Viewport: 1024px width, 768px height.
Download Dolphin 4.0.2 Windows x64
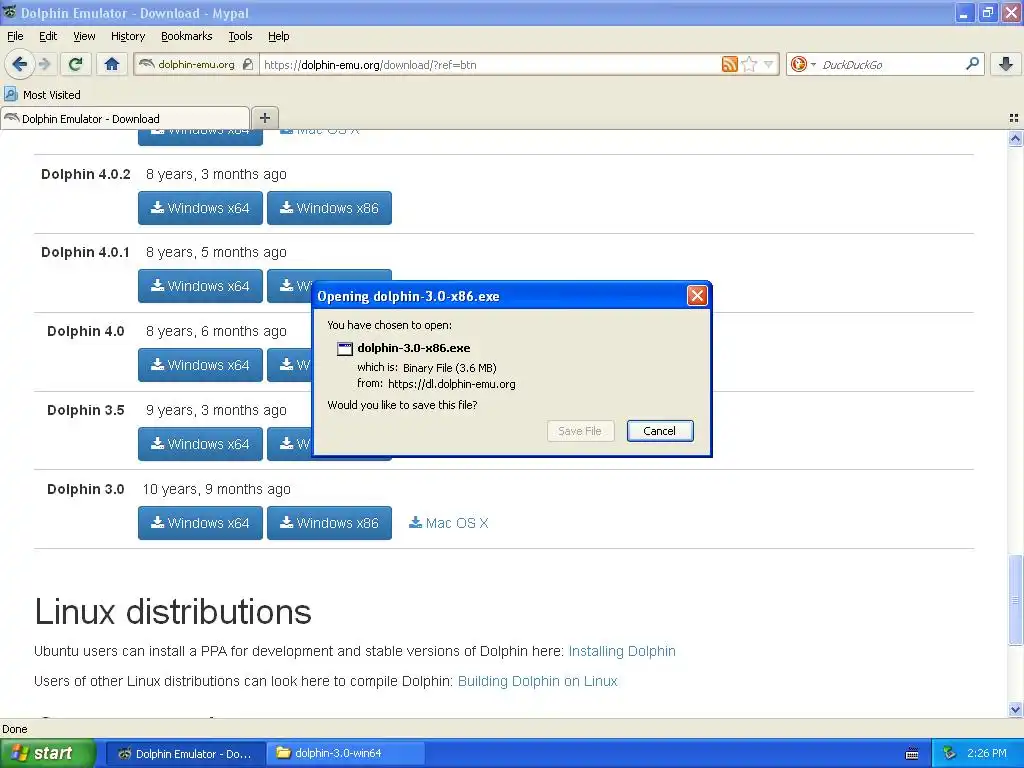[200, 208]
